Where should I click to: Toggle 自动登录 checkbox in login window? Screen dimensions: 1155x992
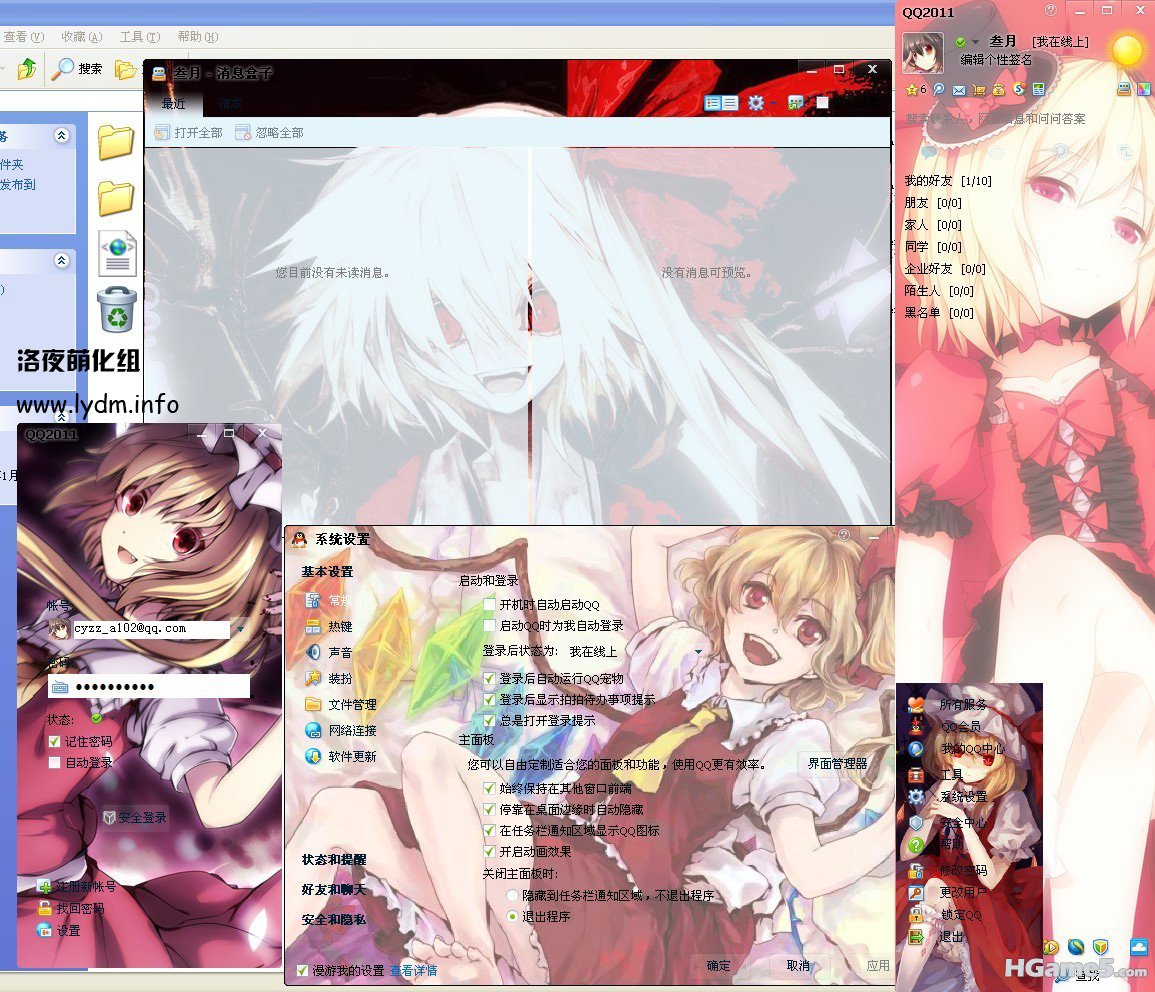tap(54, 763)
